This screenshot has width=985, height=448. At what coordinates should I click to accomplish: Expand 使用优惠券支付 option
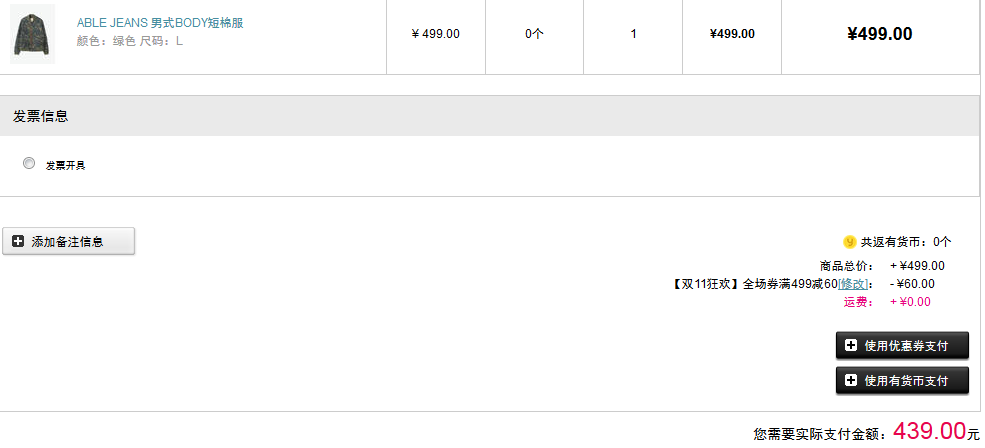click(x=902, y=346)
